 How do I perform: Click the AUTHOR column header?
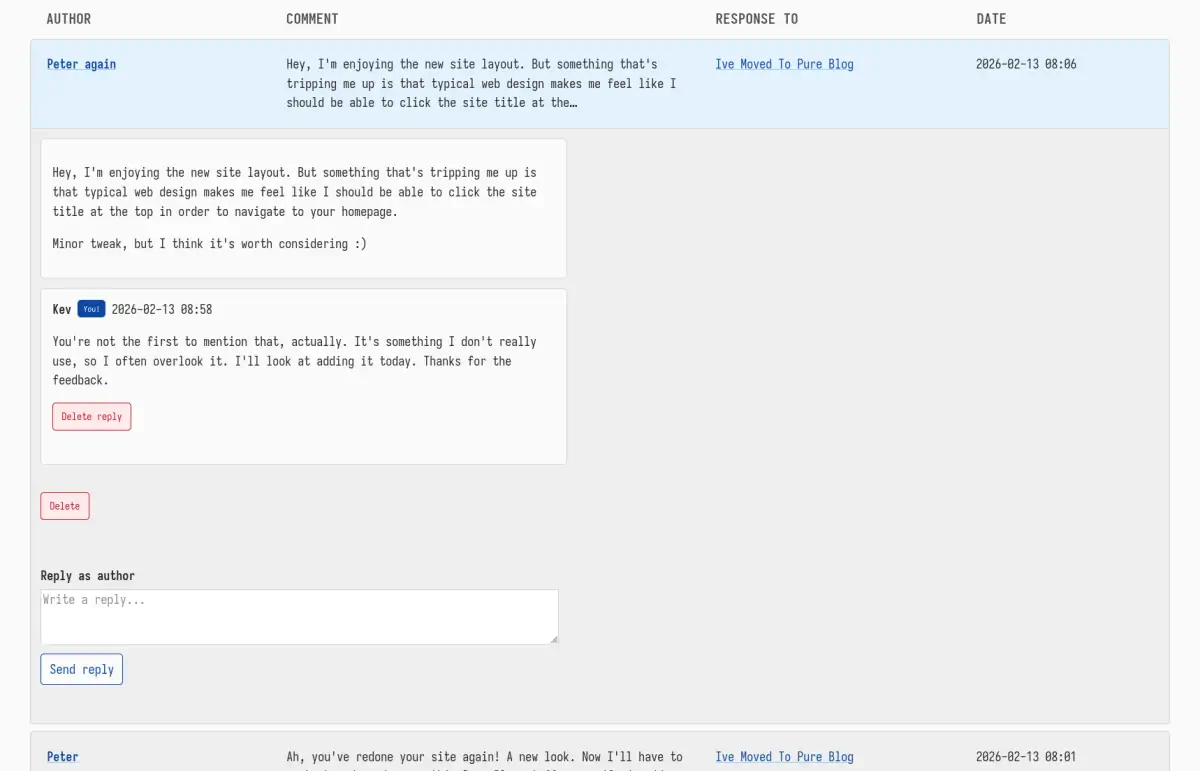point(68,19)
